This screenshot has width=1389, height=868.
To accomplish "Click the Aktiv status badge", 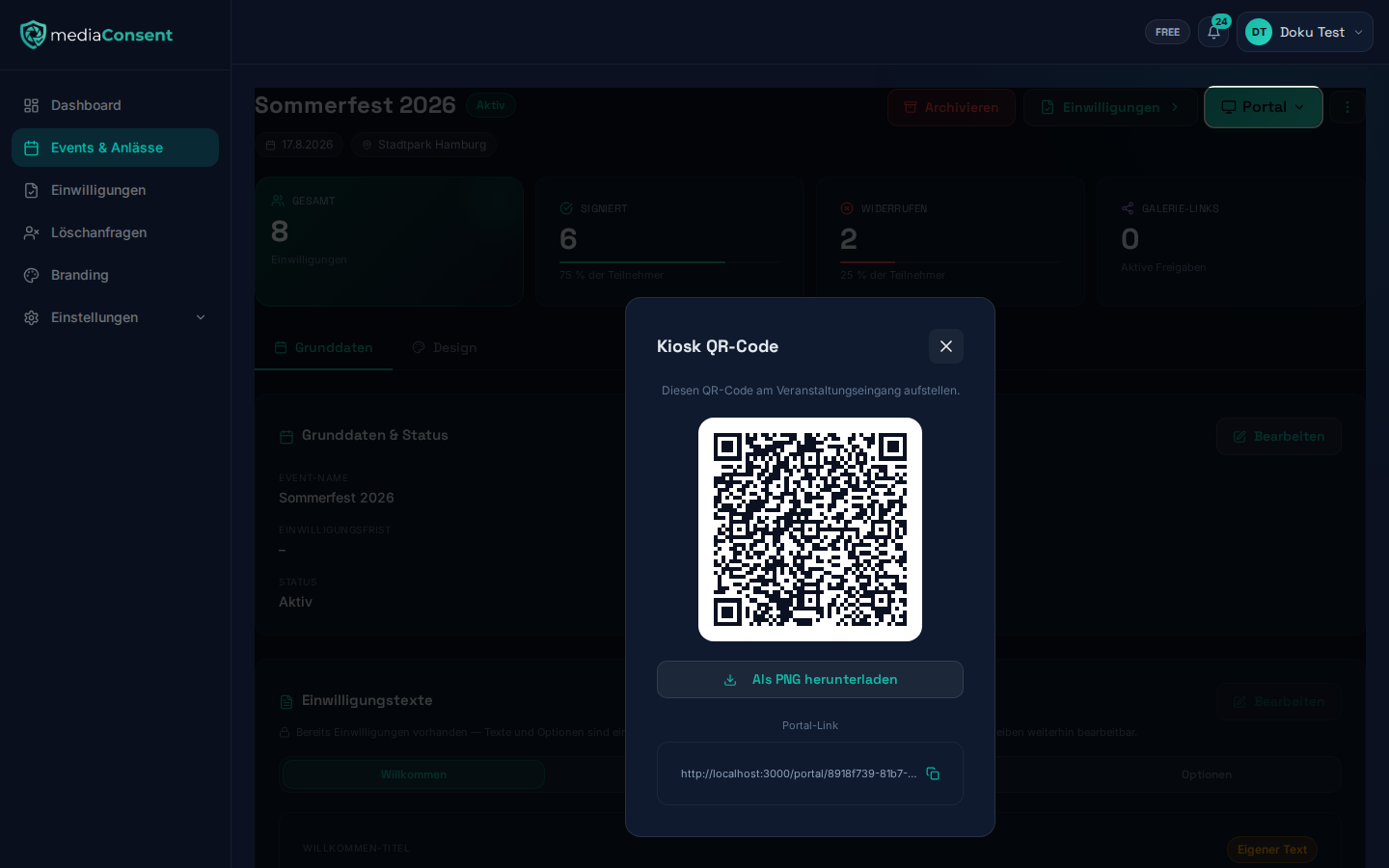I will click(491, 105).
